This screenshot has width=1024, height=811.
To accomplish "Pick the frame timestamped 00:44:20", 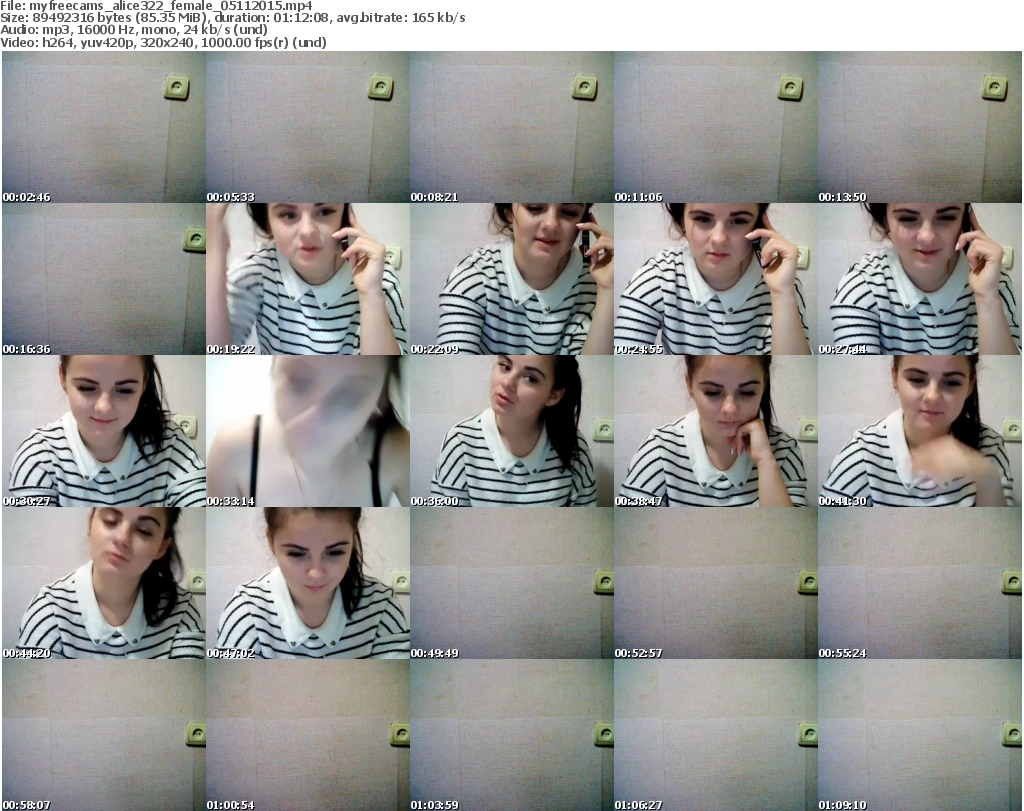I will (104, 583).
